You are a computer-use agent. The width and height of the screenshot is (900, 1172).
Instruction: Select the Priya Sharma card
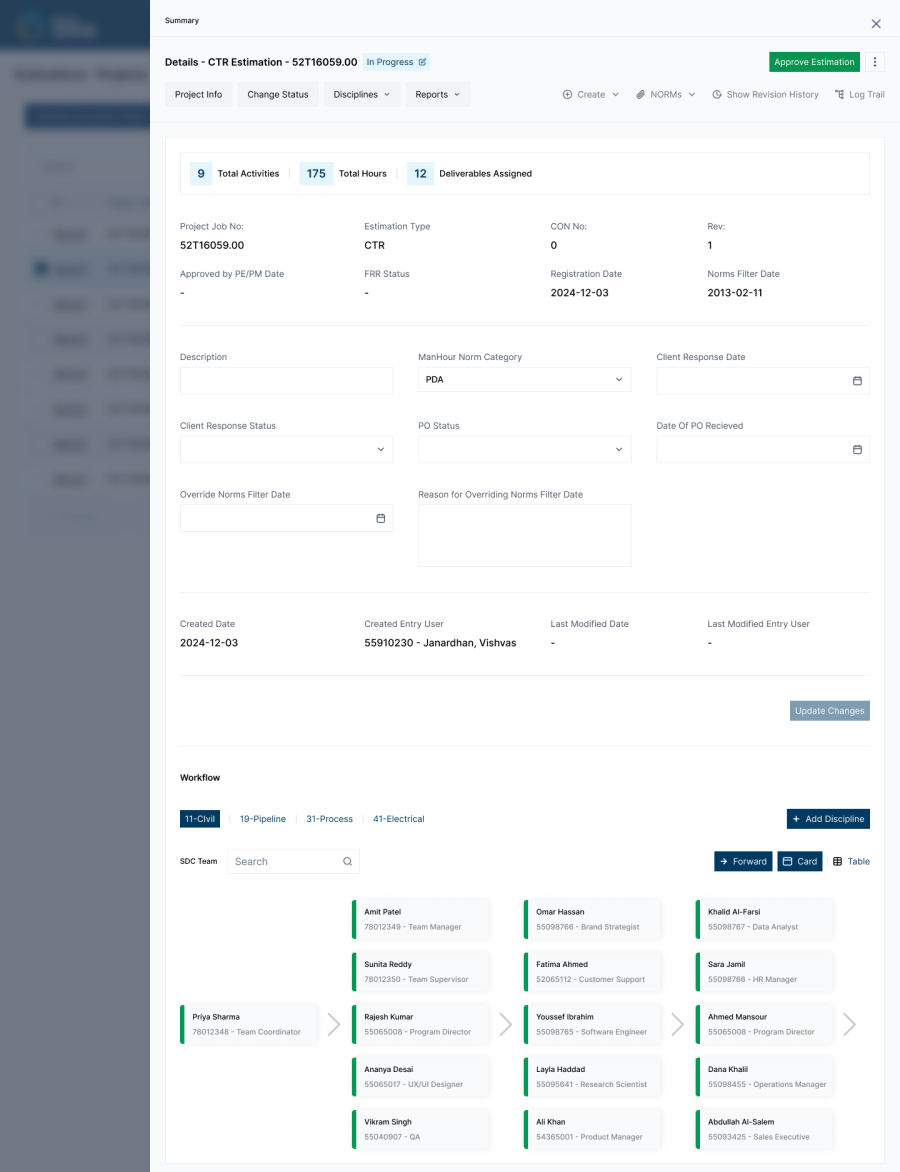[248, 1024]
